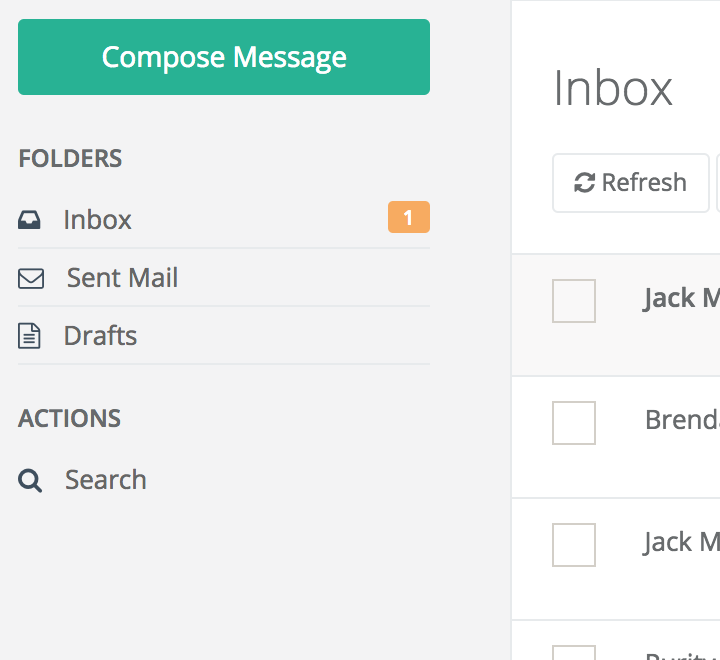Open the message from Brenda
Screen dimensions: 720x660
[x=682, y=420]
